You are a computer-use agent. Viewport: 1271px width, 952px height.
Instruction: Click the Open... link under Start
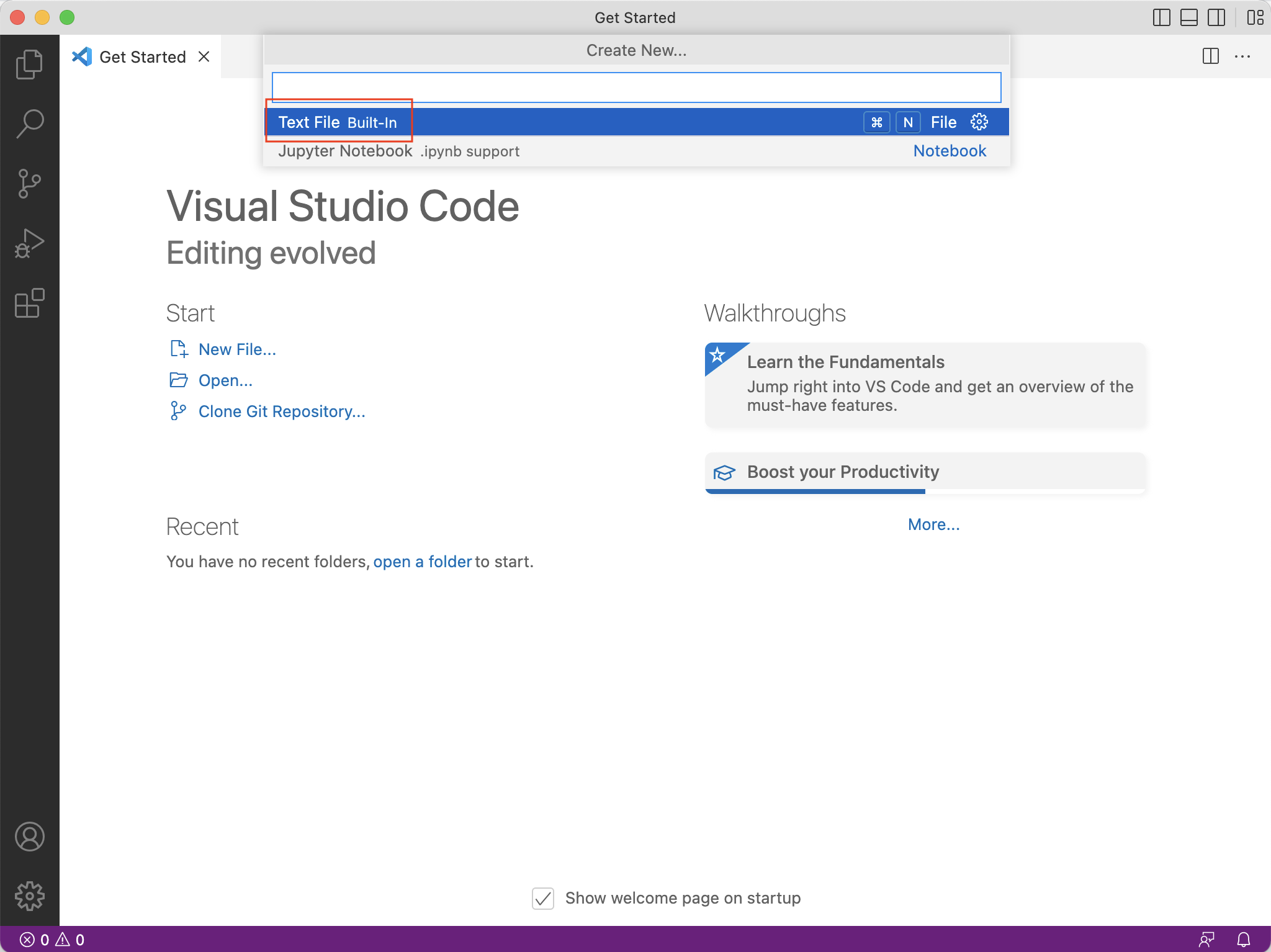coord(225,380)
